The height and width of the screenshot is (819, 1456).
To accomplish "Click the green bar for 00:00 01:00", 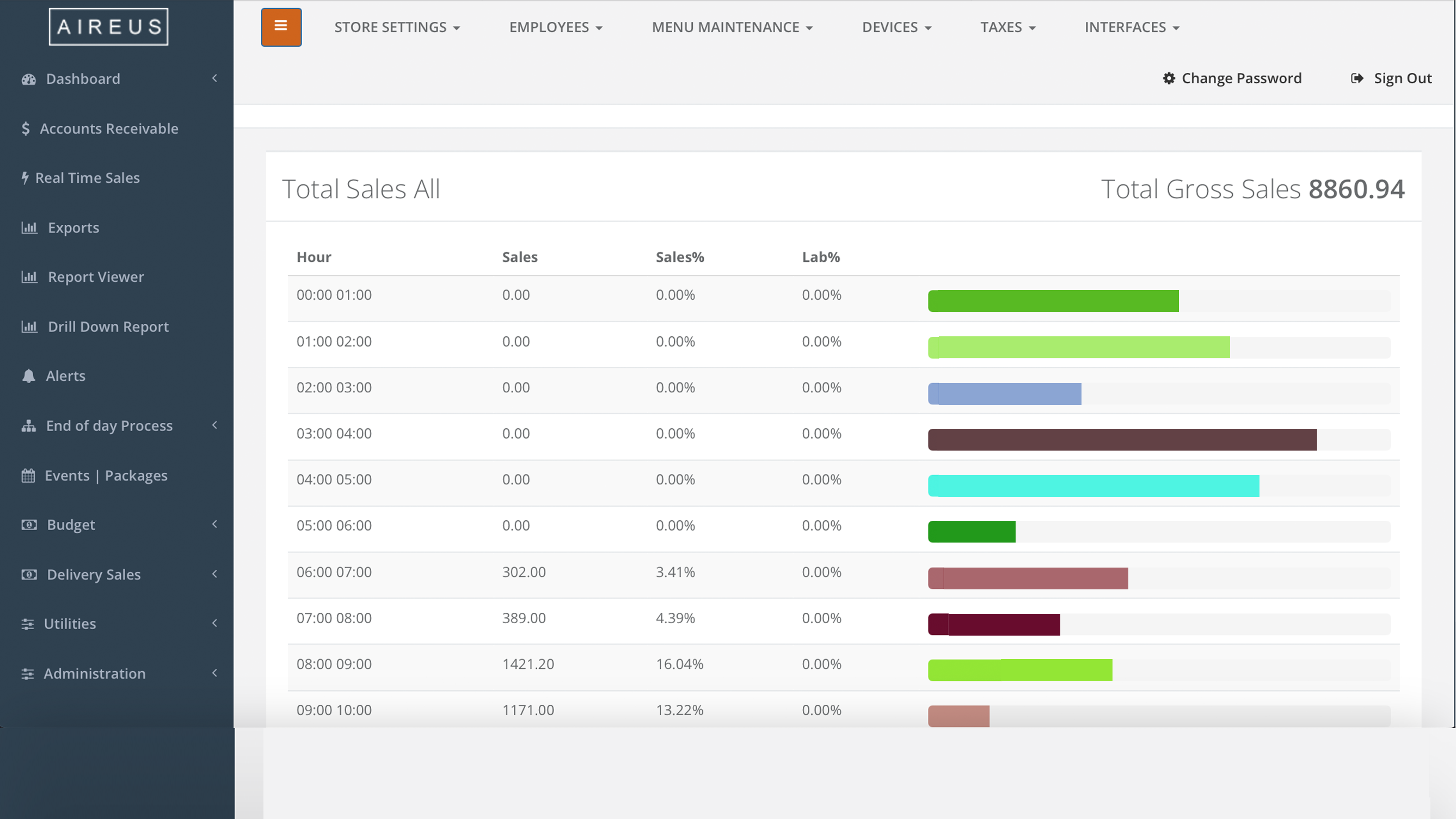I will (1054, 301).
